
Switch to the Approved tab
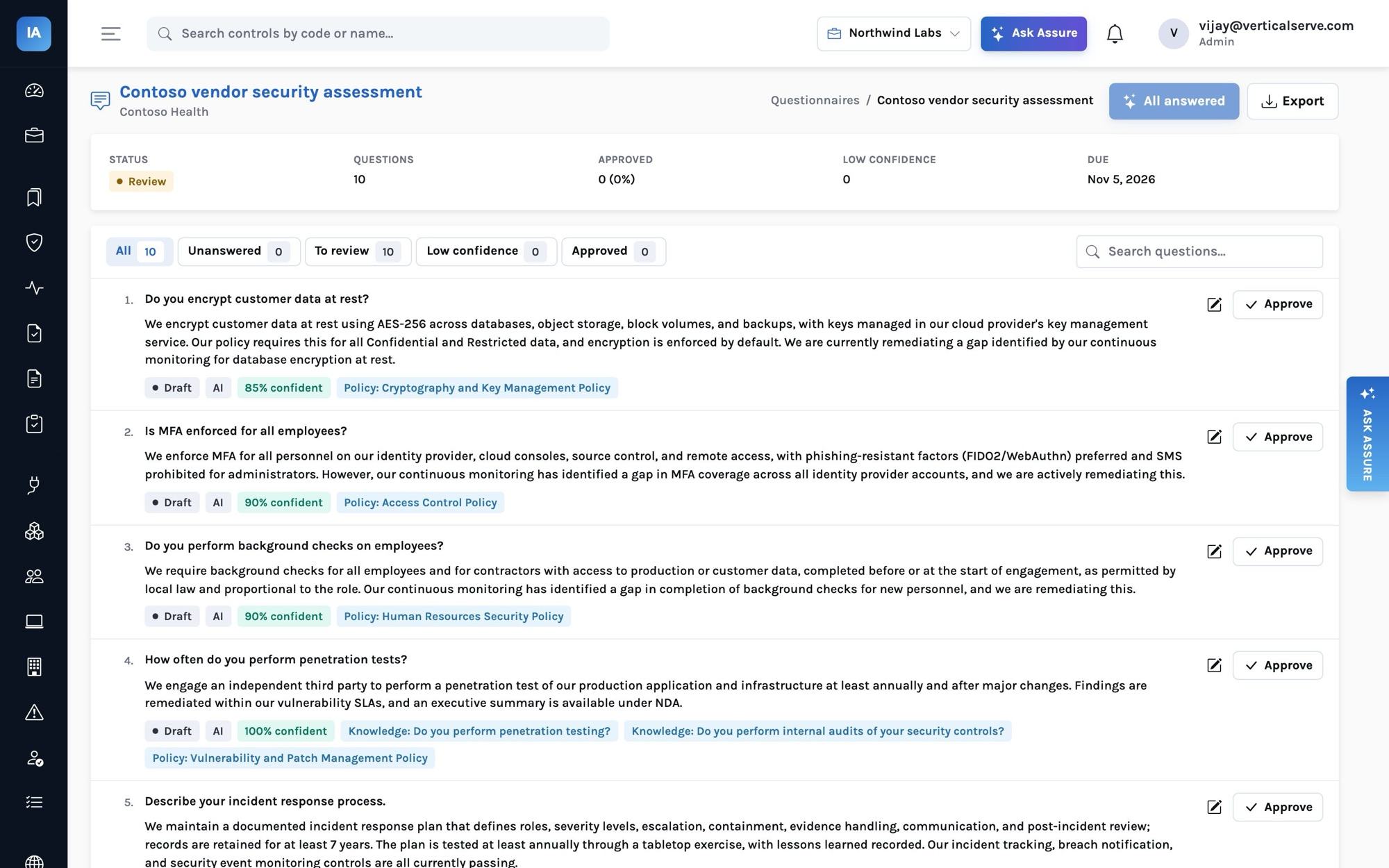[x=613, y=251]
